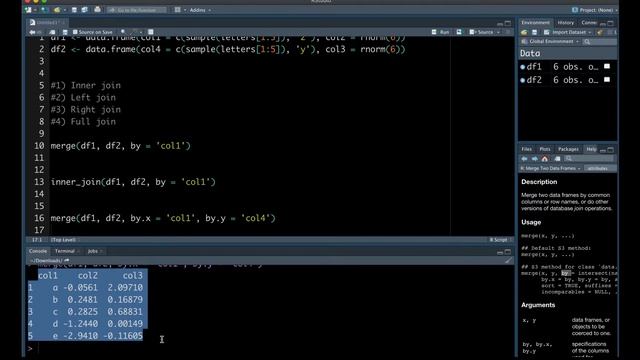
Task: Open the R Script file type dropdown
Action: coord(500,240)
